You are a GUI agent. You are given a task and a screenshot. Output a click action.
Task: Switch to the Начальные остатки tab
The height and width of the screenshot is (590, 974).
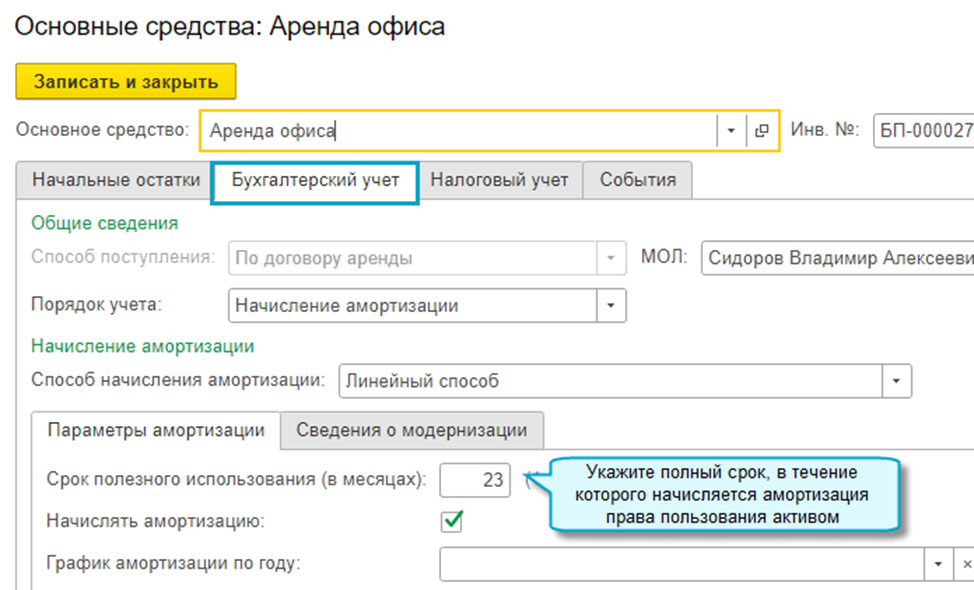pyautogui.click(x=116, y=181)
